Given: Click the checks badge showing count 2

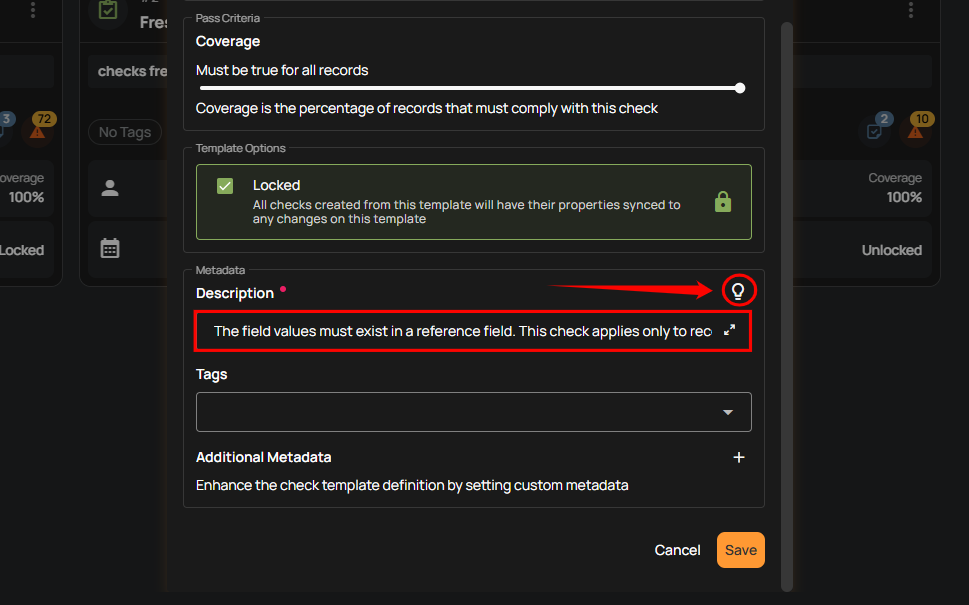Looking at the screenshot, I should coord(875,128).
